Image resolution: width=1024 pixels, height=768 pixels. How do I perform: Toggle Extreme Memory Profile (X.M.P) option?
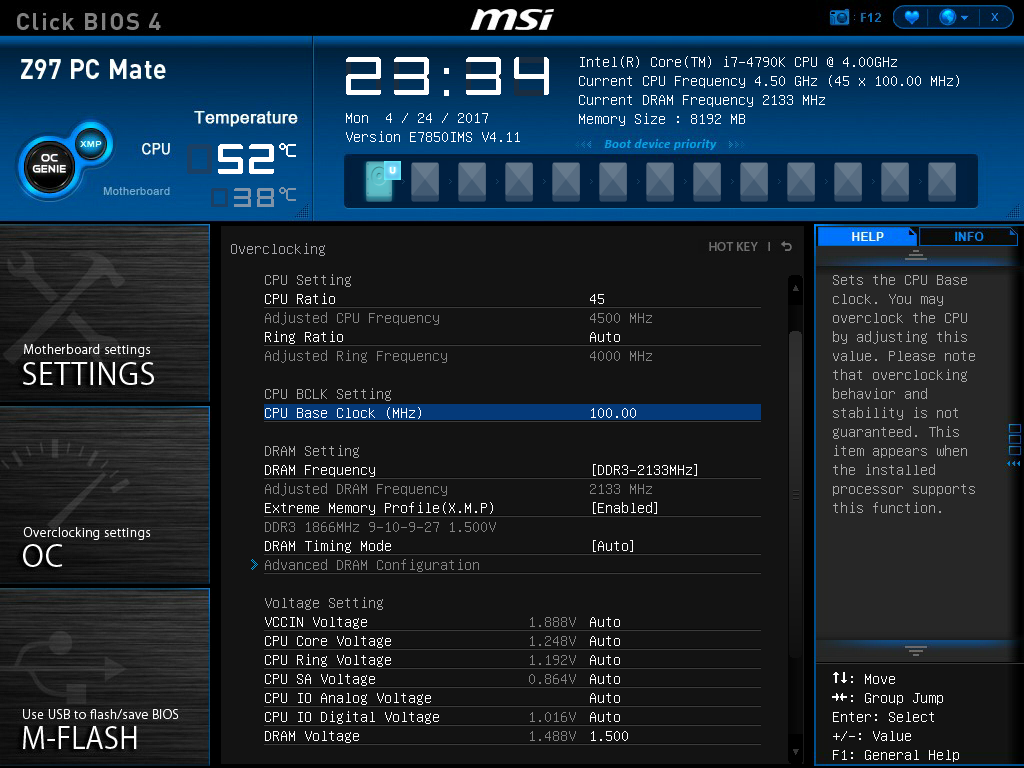(512, 508)
